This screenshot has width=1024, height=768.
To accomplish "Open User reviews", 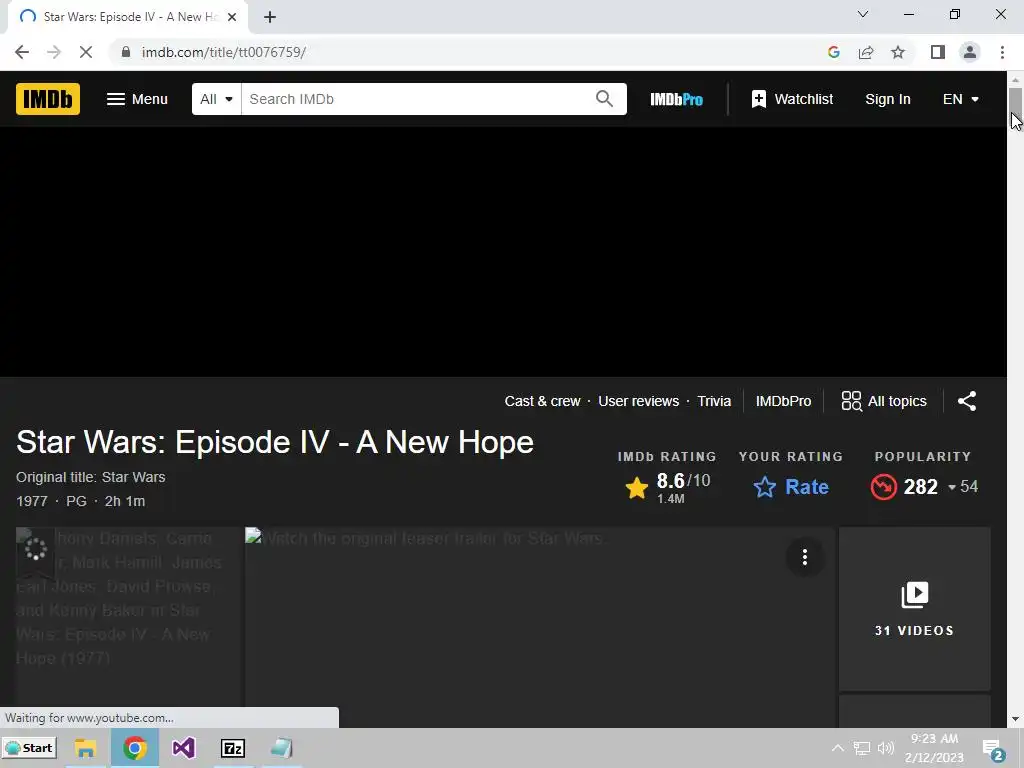I will click(x=638, y=401).
